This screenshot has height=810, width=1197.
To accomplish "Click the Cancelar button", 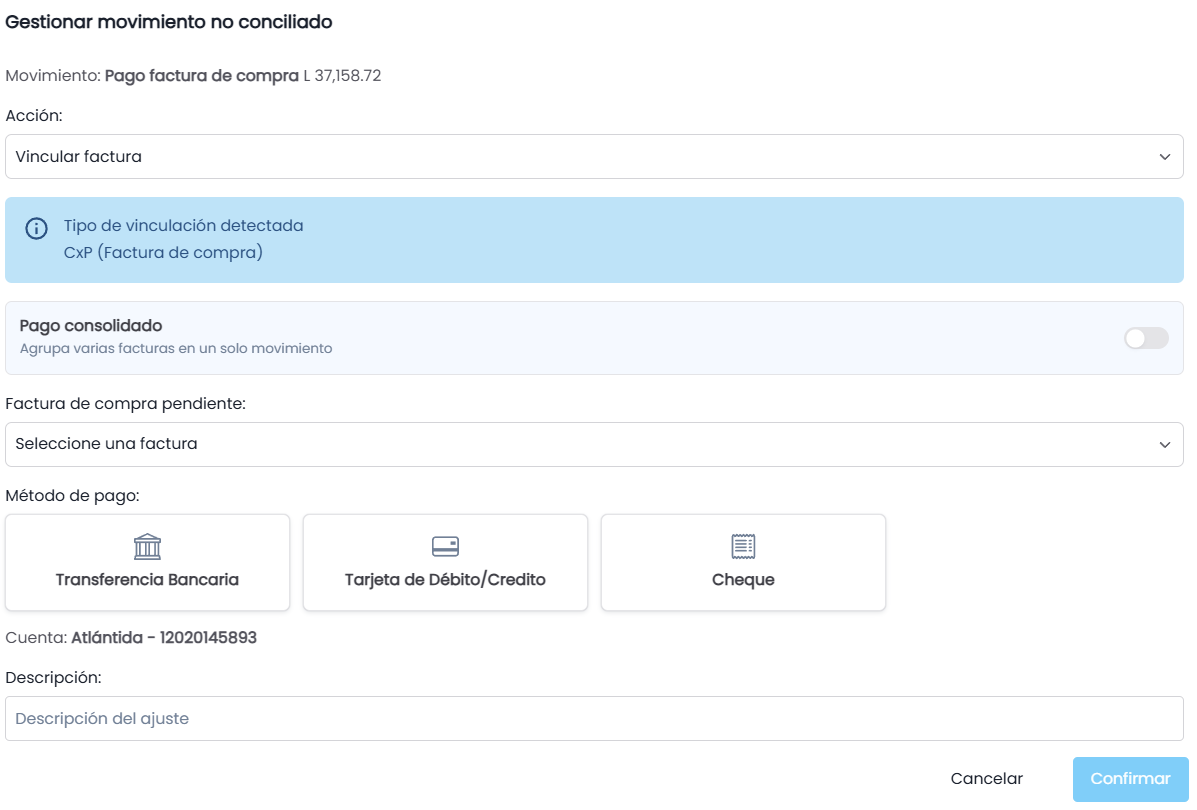I will (x=986, y=779).
